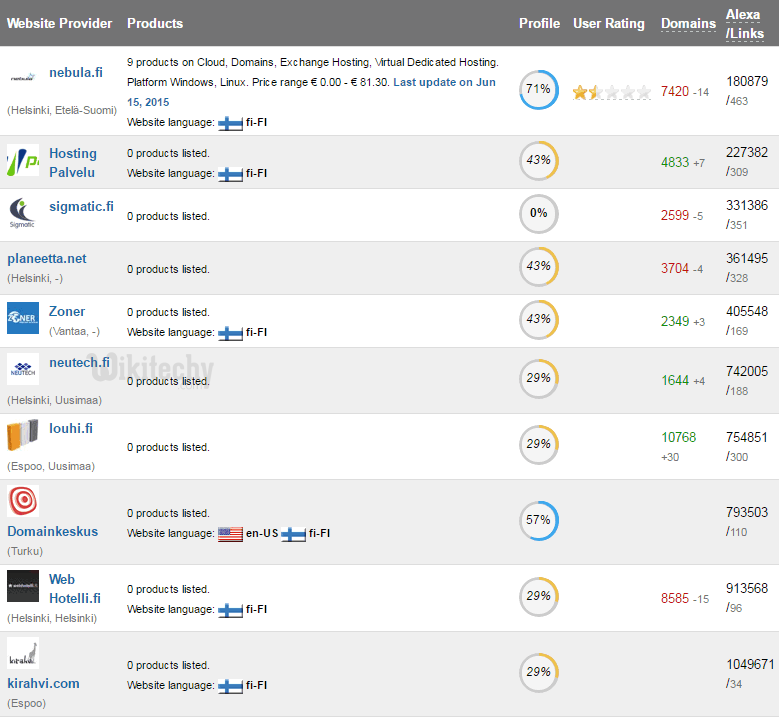779x718 pixels.
Task: Click the Zoner blue logo
Action: tap(23, 318)
